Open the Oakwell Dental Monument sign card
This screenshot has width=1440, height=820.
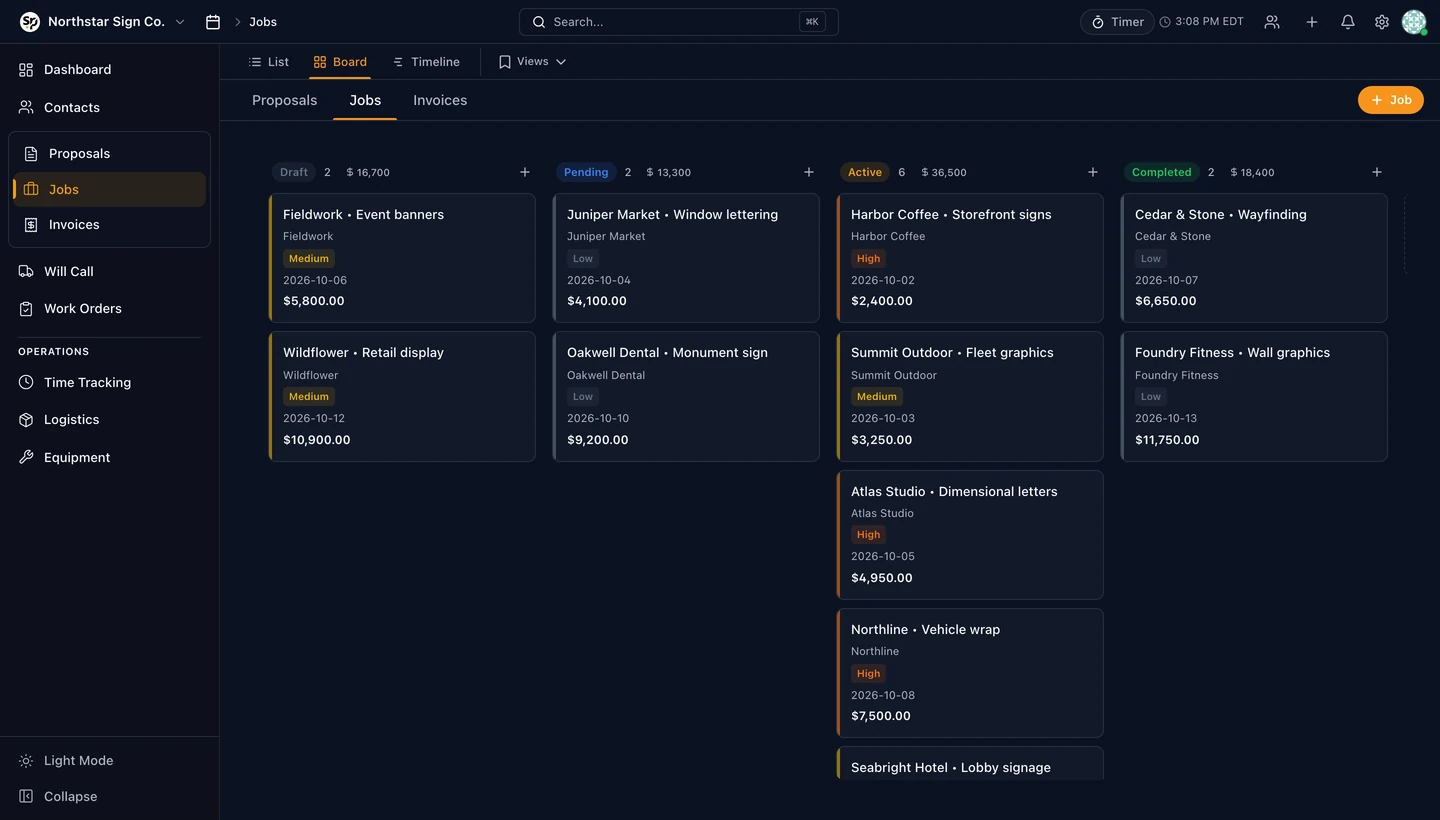coord(686,396)
